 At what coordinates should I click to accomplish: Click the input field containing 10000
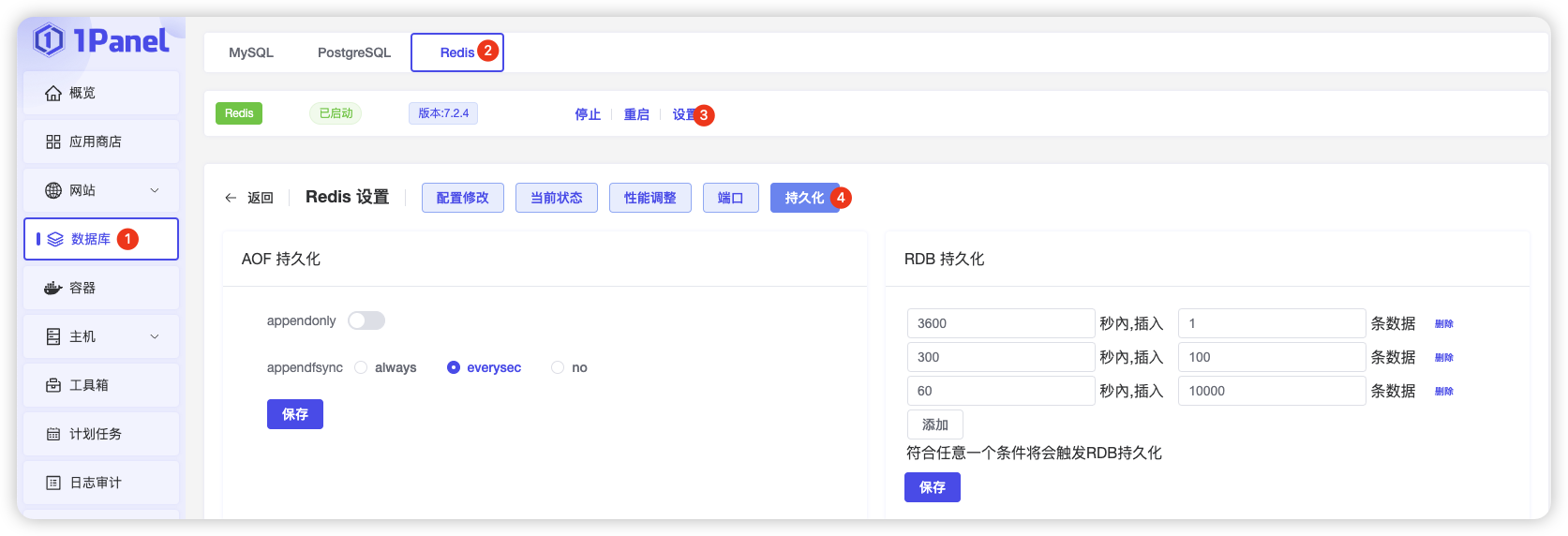point(1272,391)
